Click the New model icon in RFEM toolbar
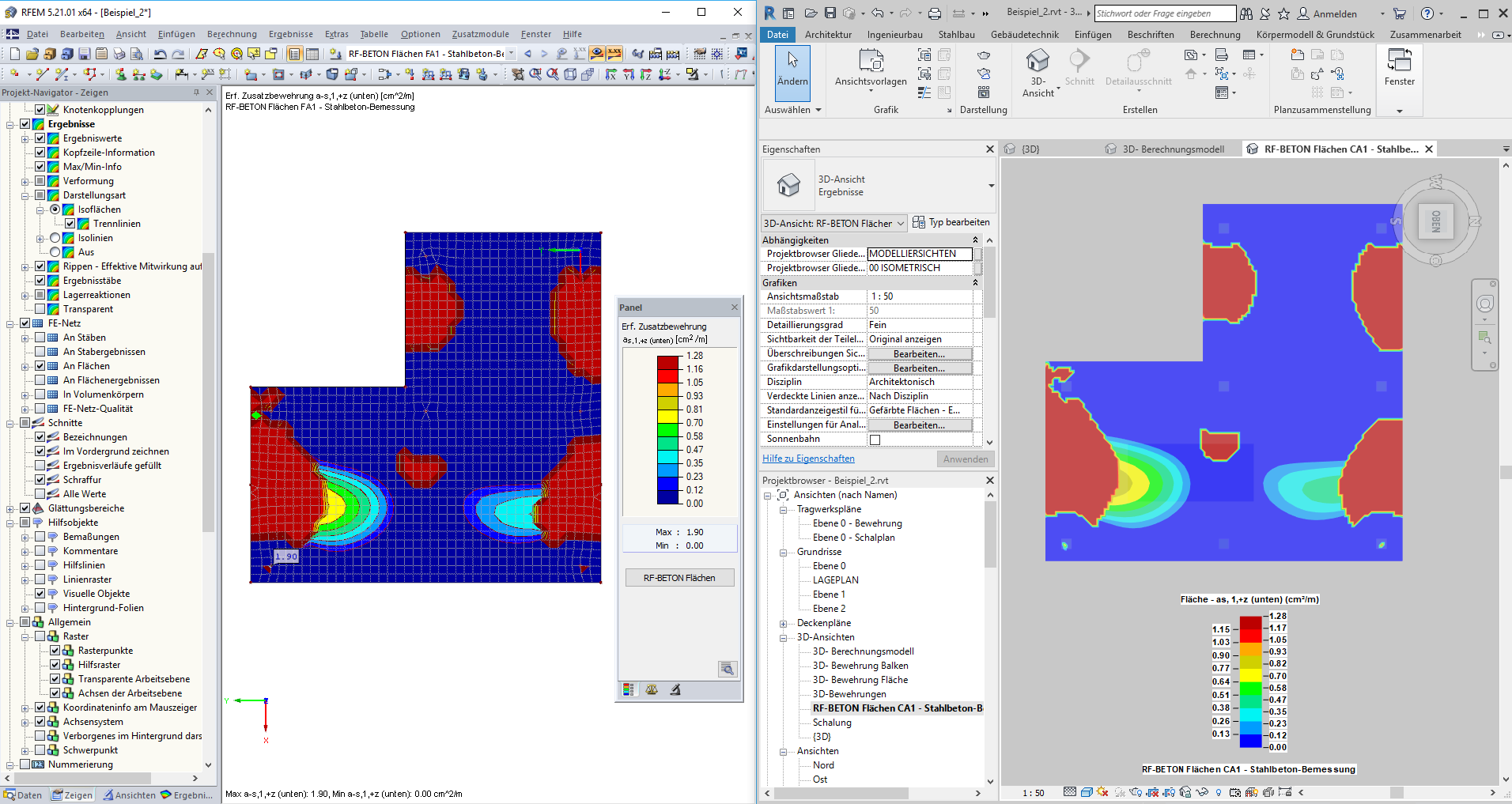This screenshot has height=804, width=1512. pos(14,54)
